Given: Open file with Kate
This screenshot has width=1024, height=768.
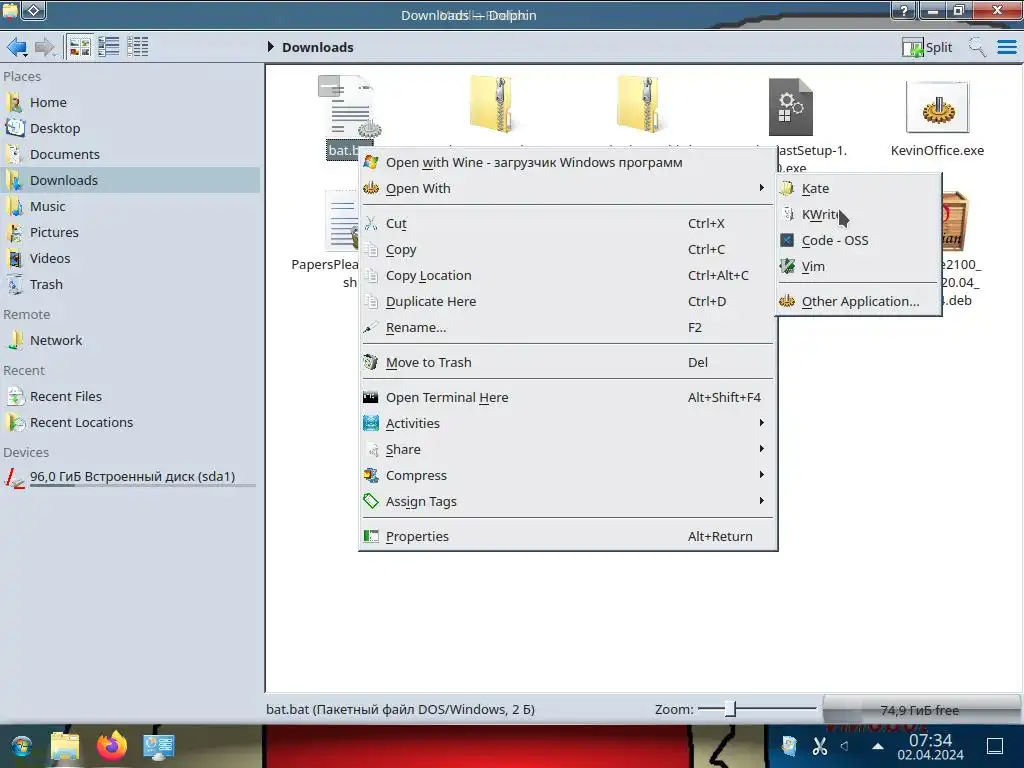Looking at the screenshot, I should click(858, 189).
